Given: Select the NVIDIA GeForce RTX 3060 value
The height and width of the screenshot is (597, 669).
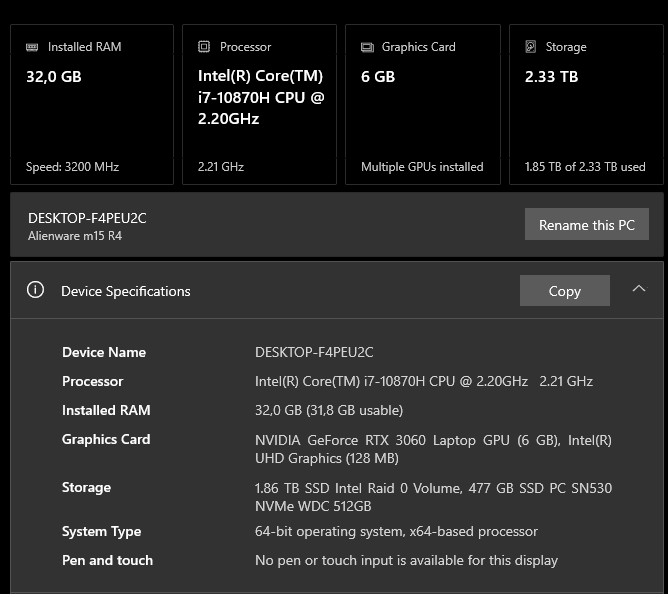Looking at the screenshot, I should pos(433,449).
